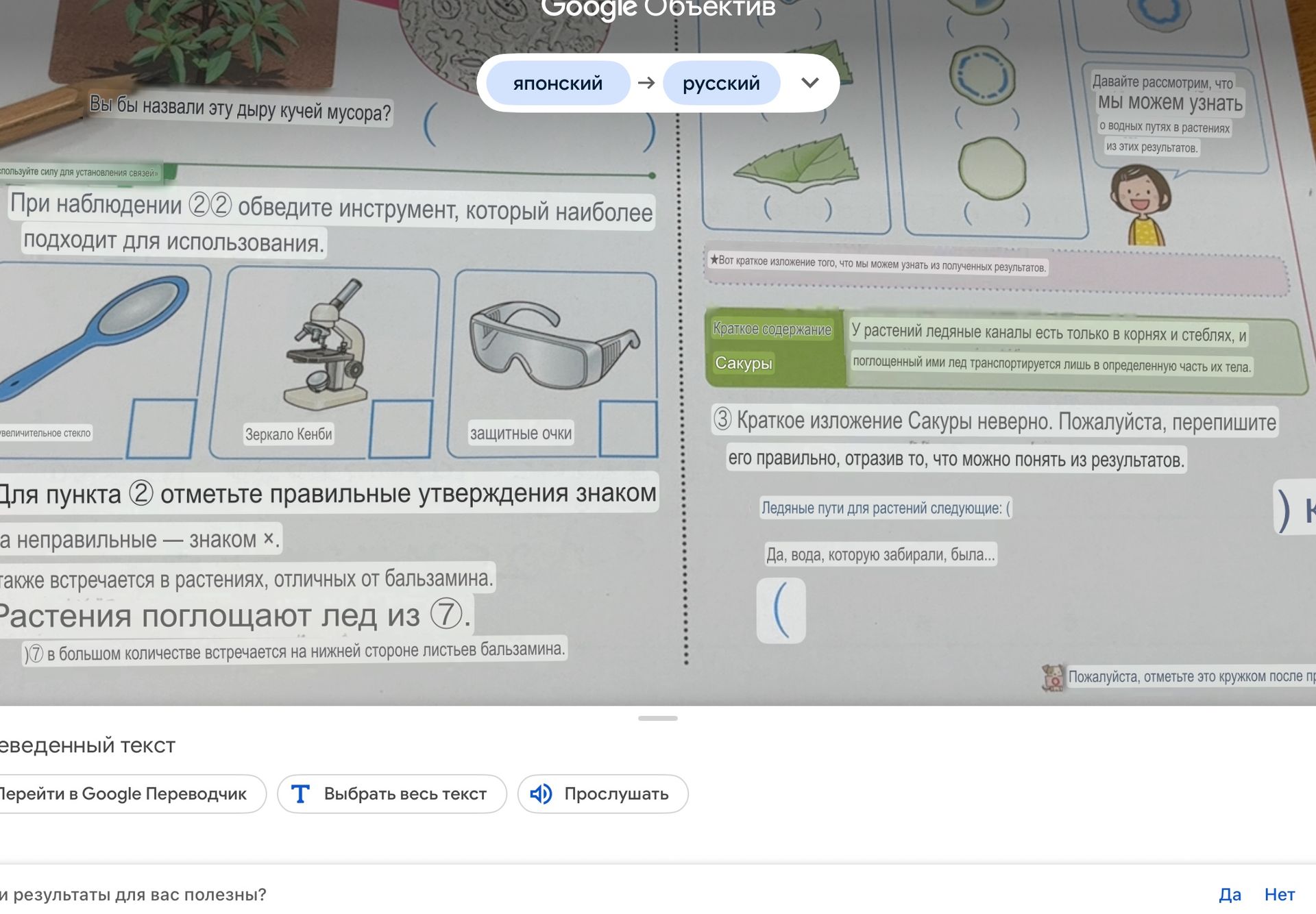1316x914 pixels.
Task: Click the answer box beside защитные очки
Action: [628, 429]
